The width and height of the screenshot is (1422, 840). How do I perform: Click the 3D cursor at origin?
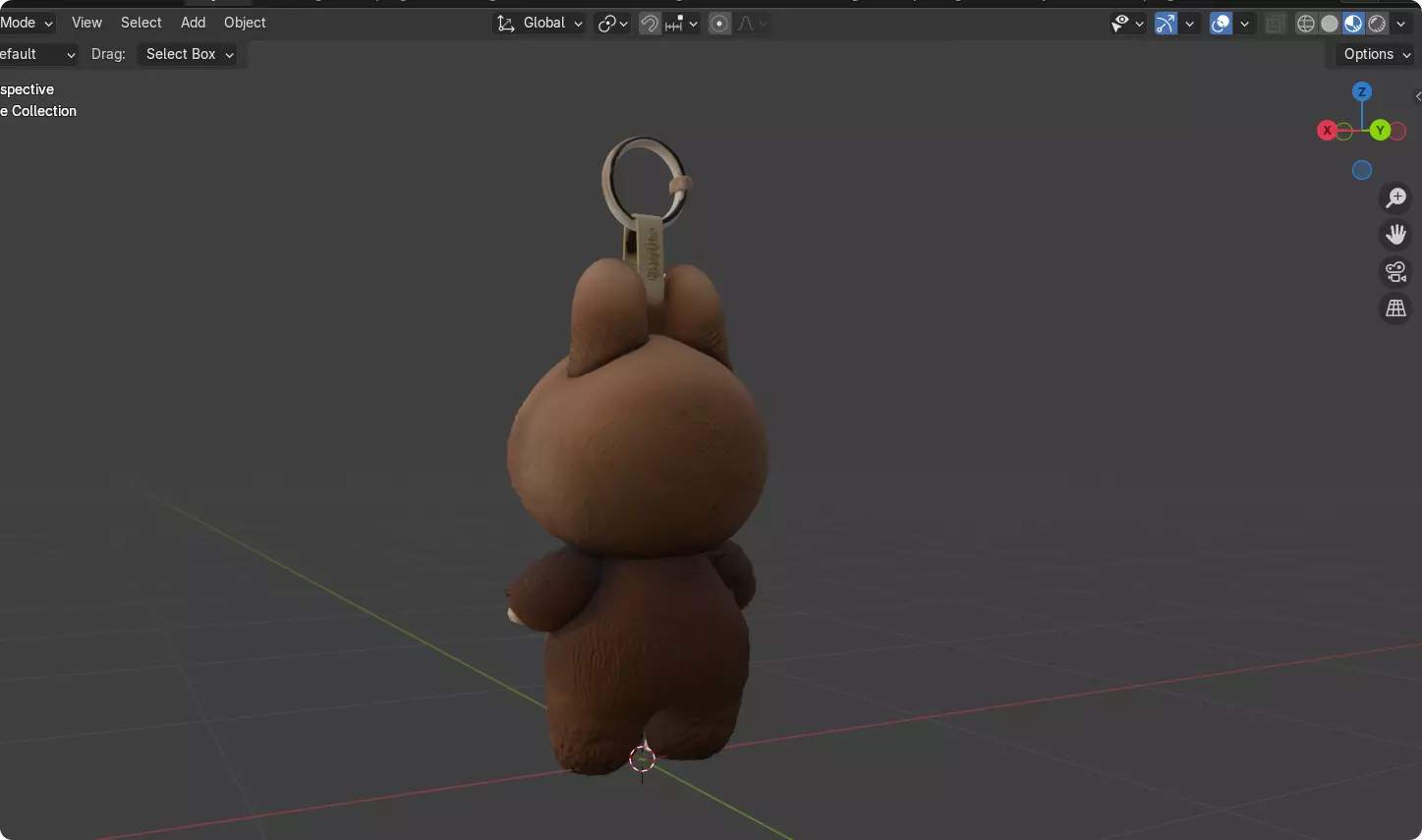point(642,758)
